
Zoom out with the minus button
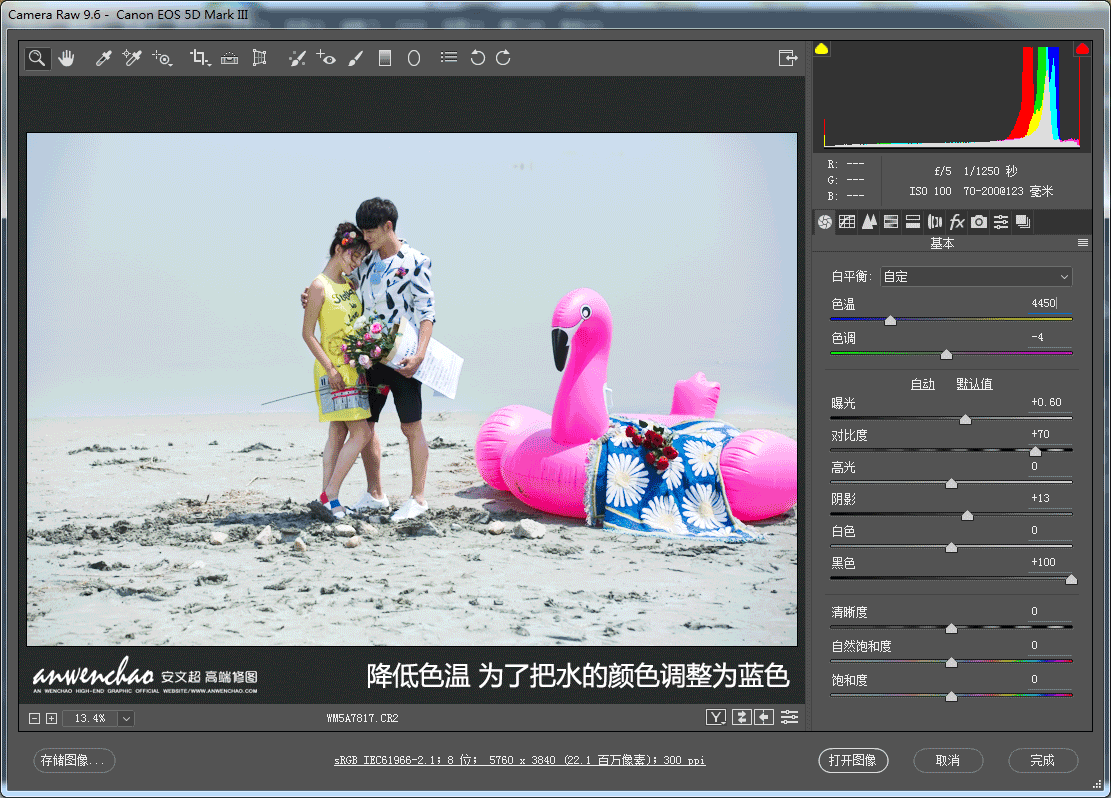tap(34, 719)
